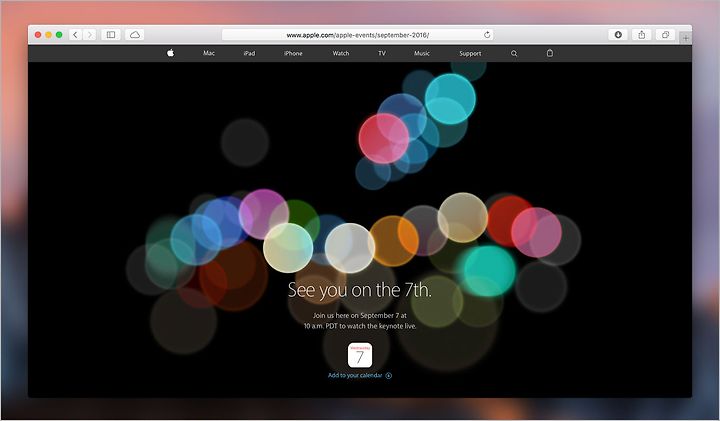Minimize Safari with the yellow button
This screenshot has width=720, height=421.
49,34
